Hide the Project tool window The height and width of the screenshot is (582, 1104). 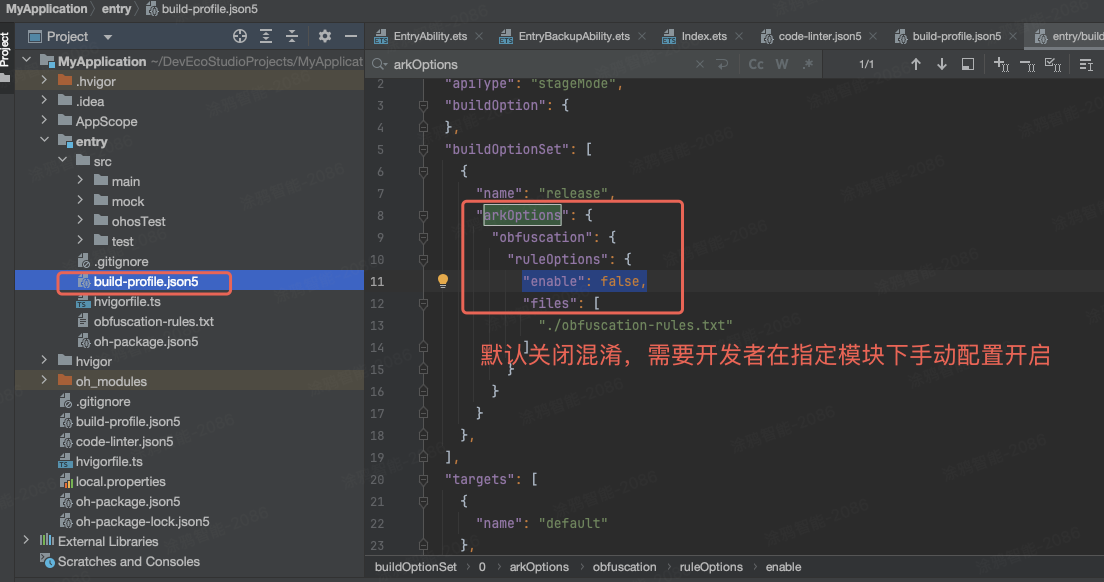(351, 37)
